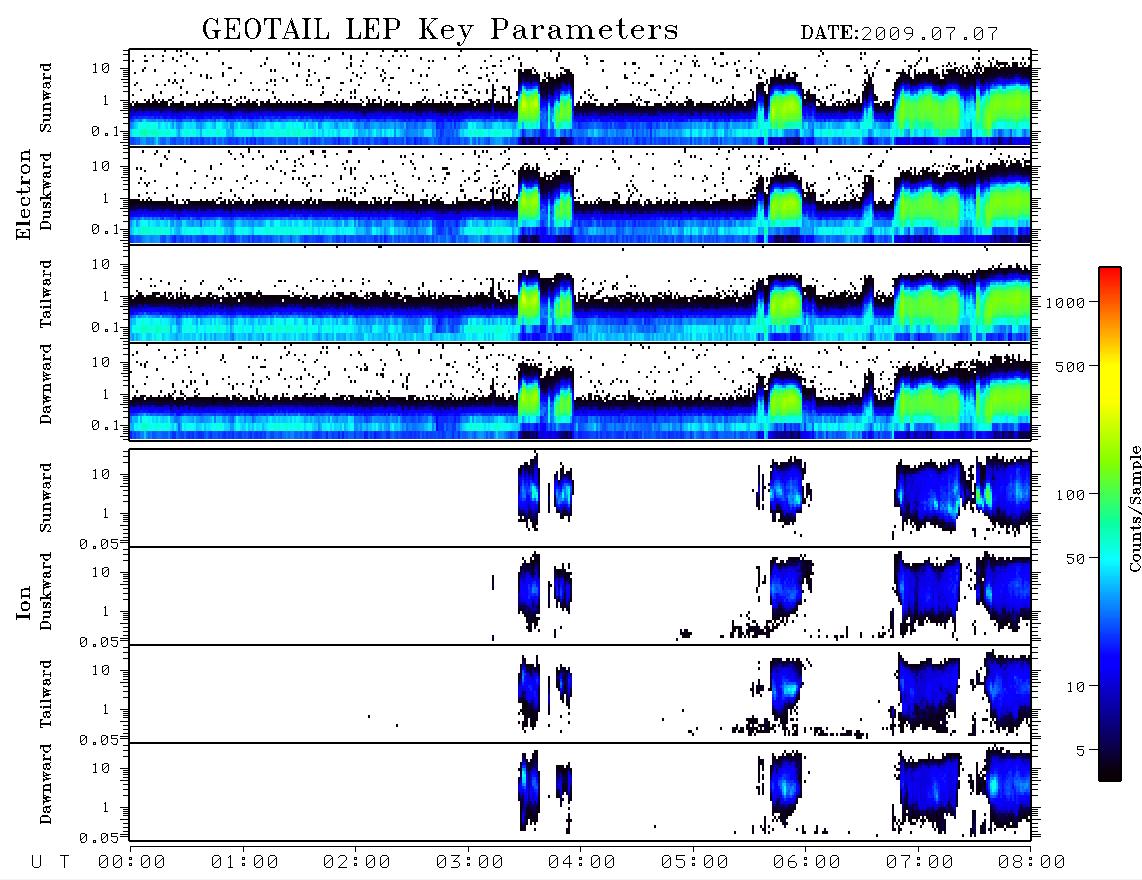The height and width of the screenshot is (880, 1142).
Task: Click the Counts/Sample colorbar label
Action: (1134, 508)
